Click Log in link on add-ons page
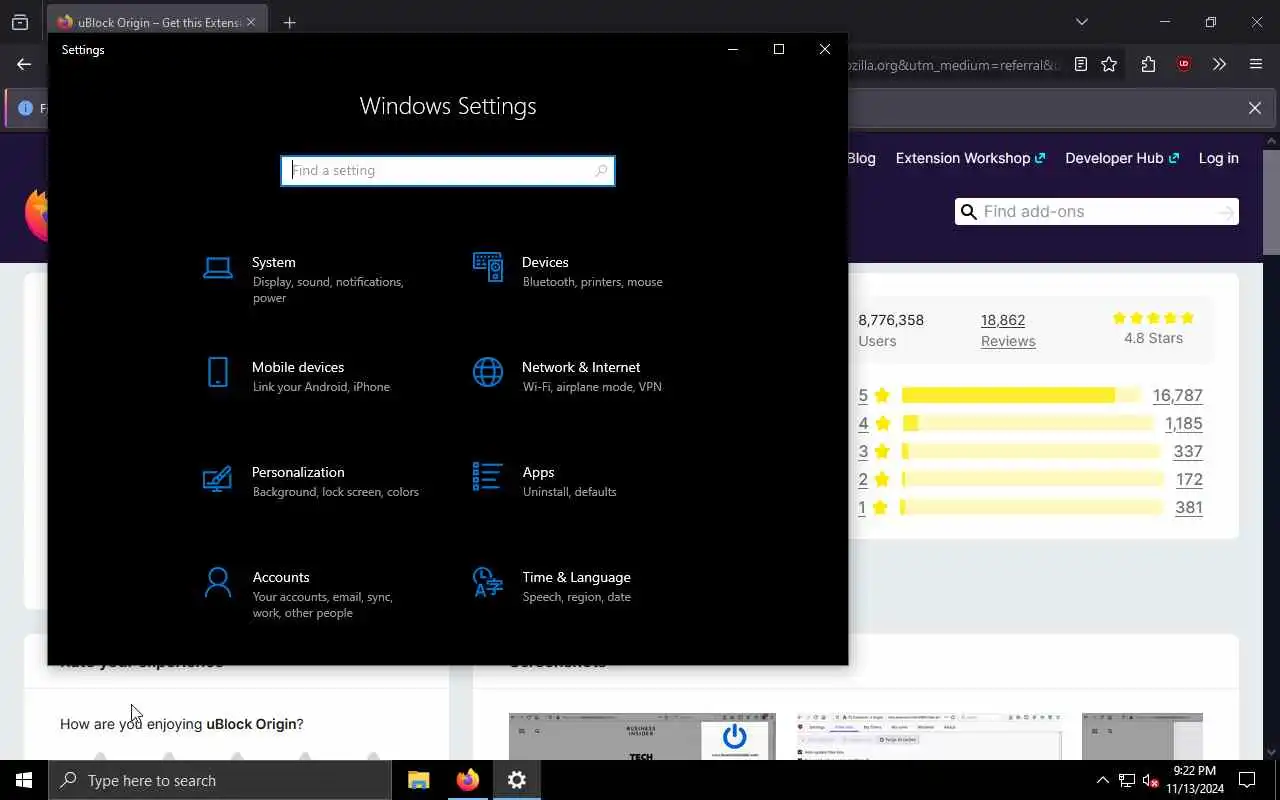This screenshot has width=1280, height=800. 1218,158
